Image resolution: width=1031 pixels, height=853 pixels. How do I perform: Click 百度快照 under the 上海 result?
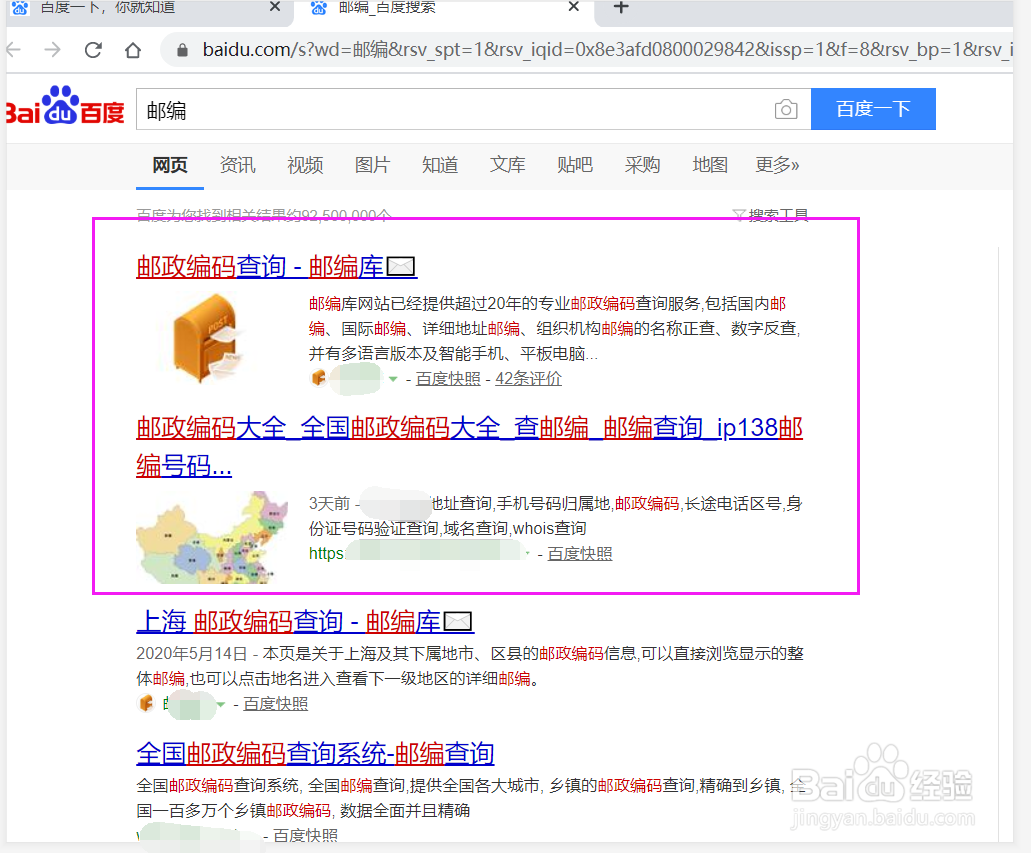tap(276, 704)
